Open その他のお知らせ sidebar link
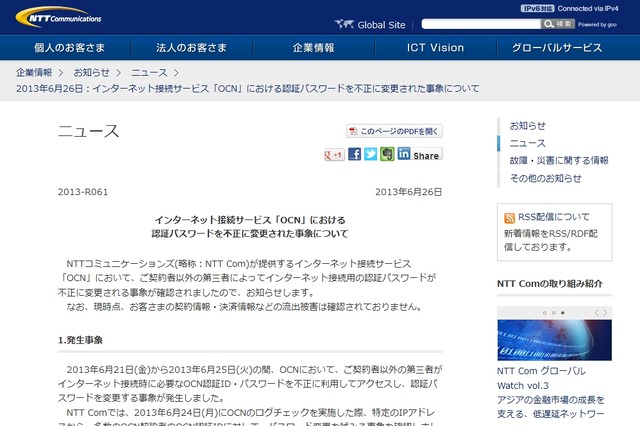Viewport: 640px width, 426px height. (545, 178)
